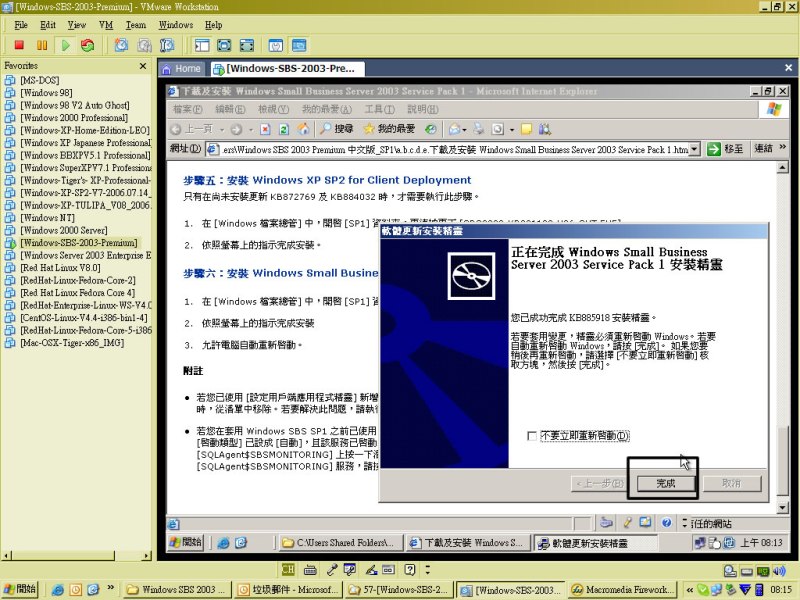
Task: Click the revert to snapshot icon
Action: (x=144, y=45)
